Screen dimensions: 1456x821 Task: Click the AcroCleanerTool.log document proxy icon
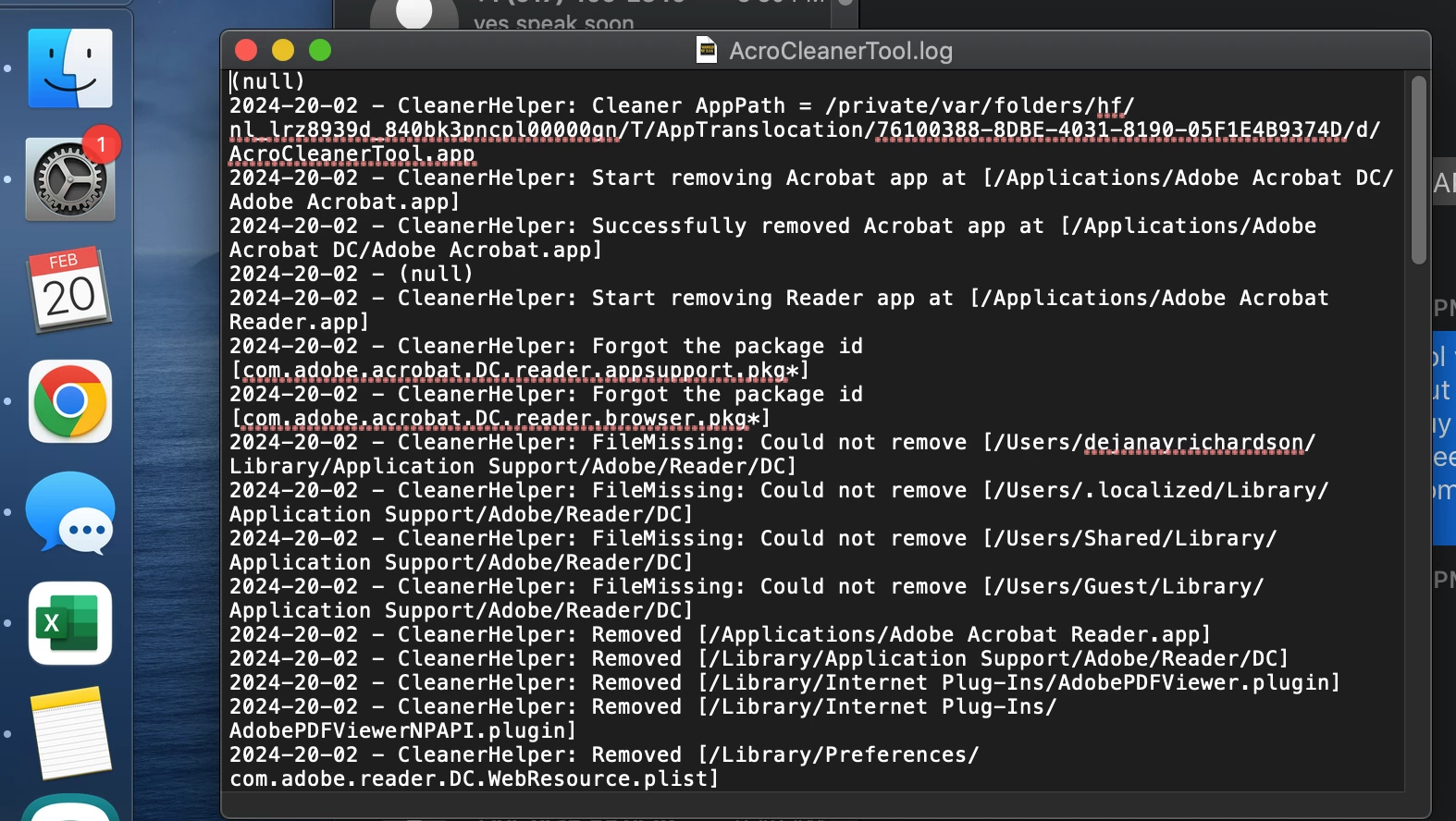707,50
